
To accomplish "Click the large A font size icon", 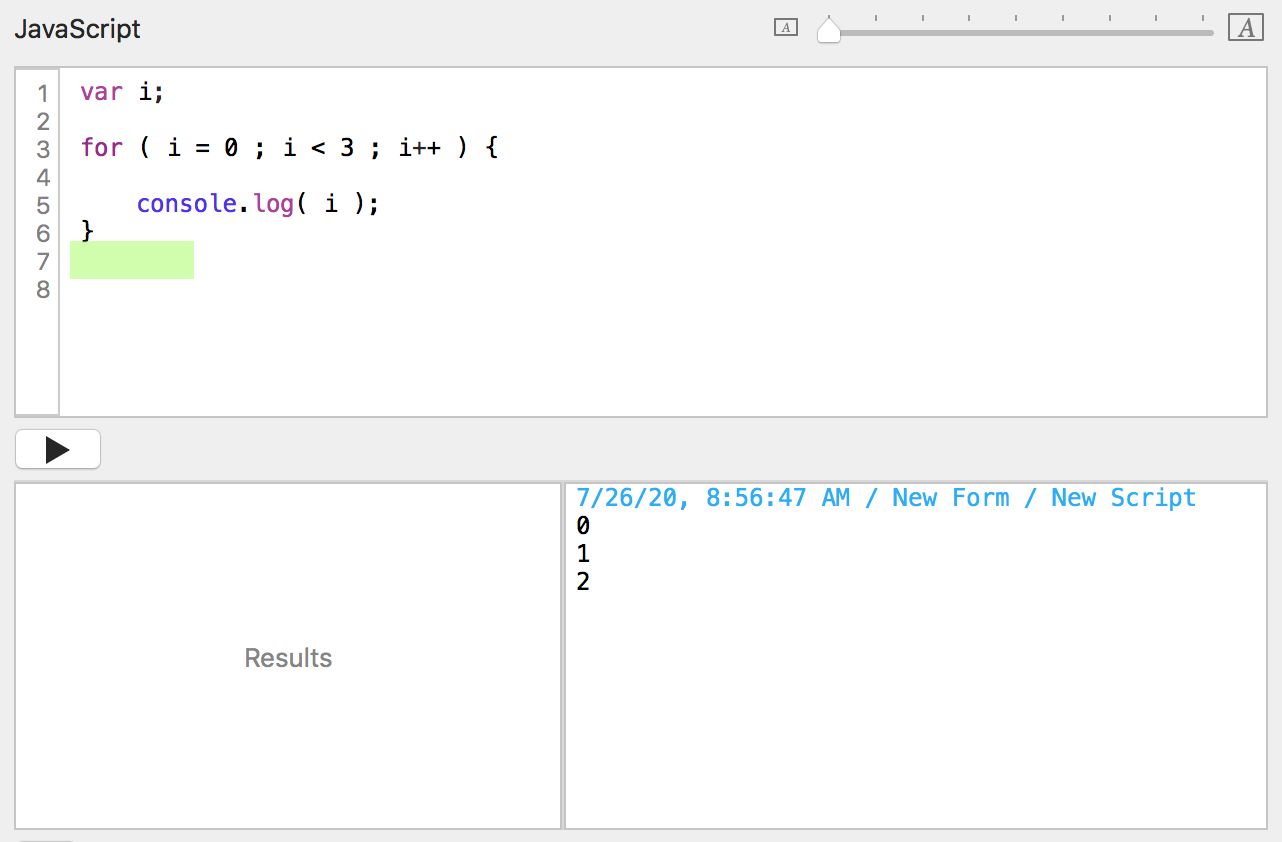I will [x=1246, y=28].
